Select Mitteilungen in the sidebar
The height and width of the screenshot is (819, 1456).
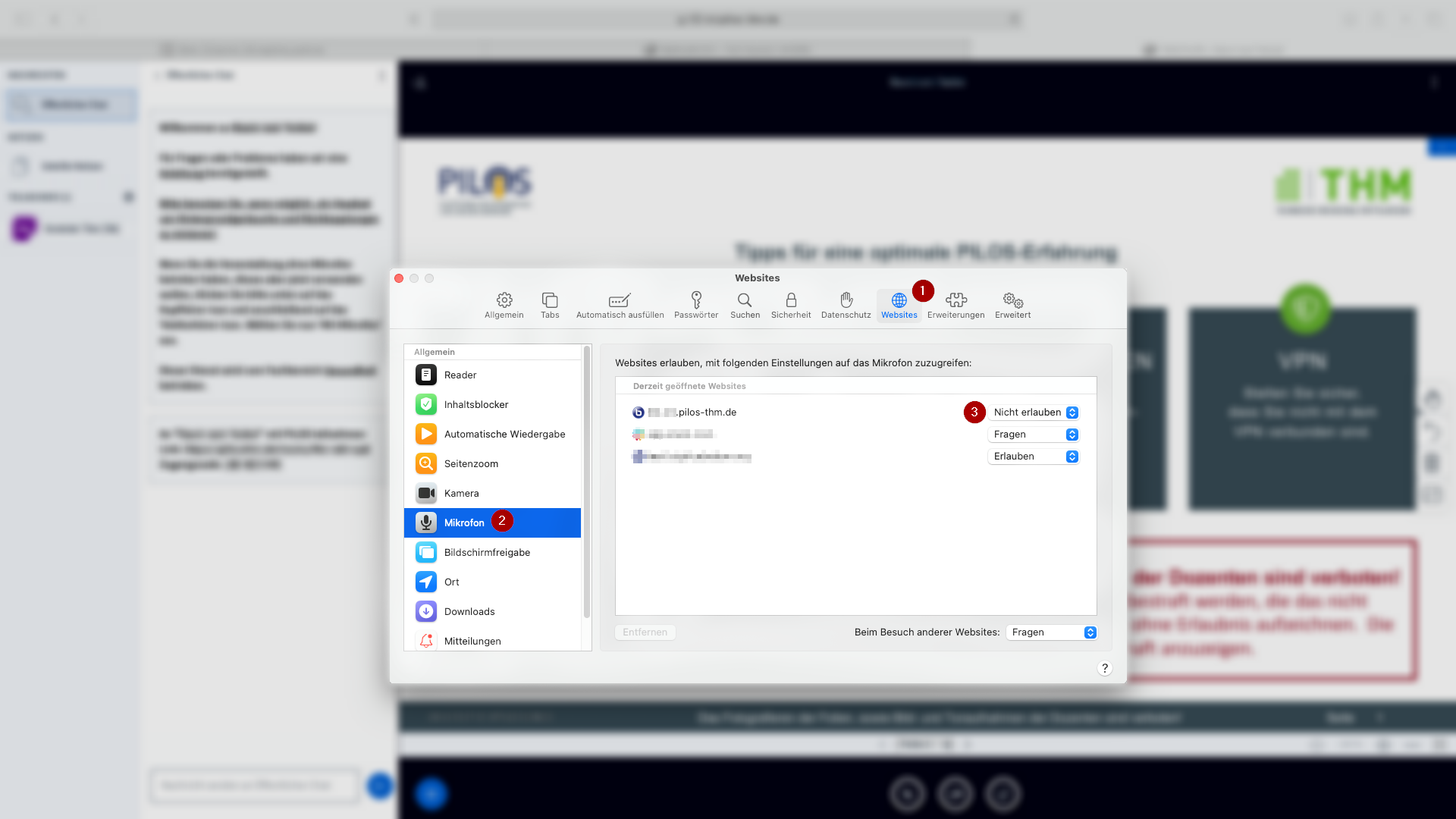493,640
